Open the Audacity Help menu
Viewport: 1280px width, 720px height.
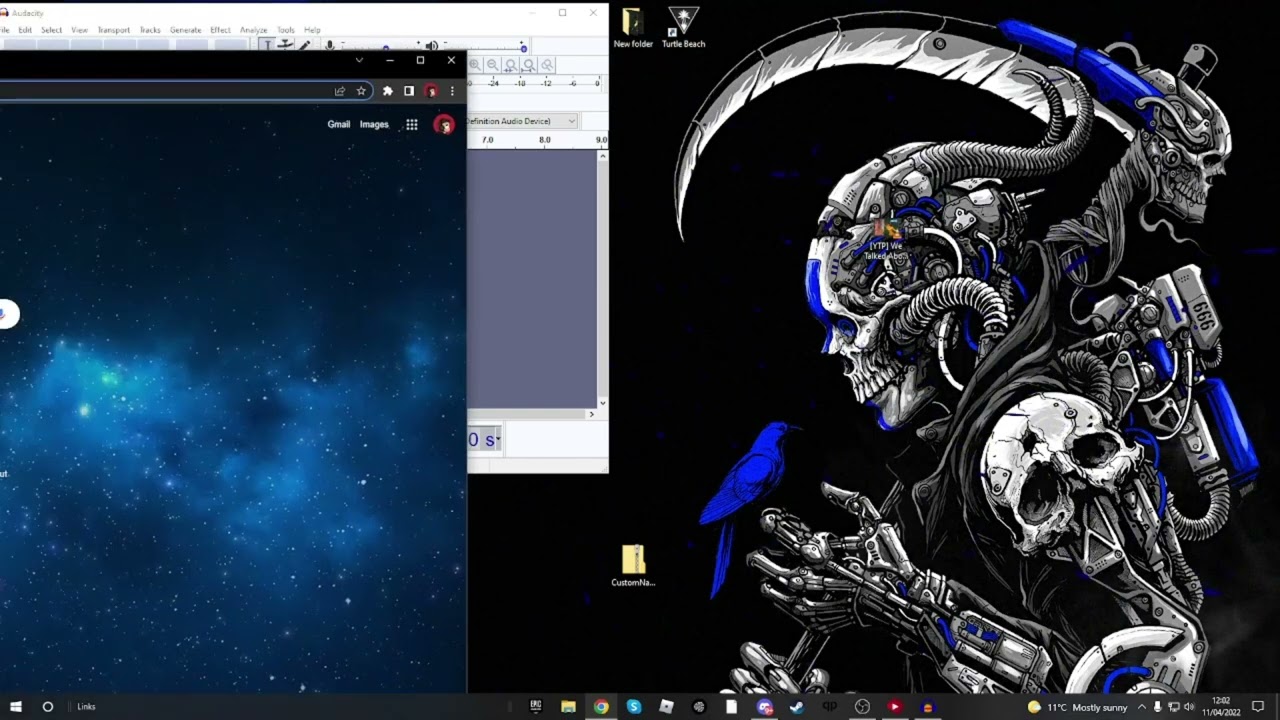(312, 30)
